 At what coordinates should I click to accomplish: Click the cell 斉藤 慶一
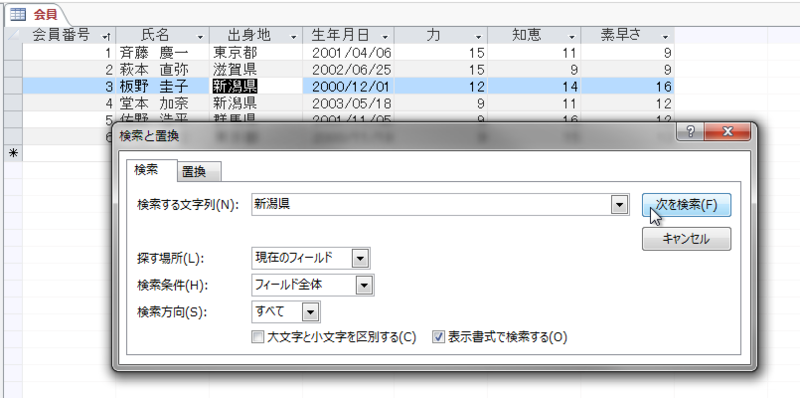[x=163, y=53]
